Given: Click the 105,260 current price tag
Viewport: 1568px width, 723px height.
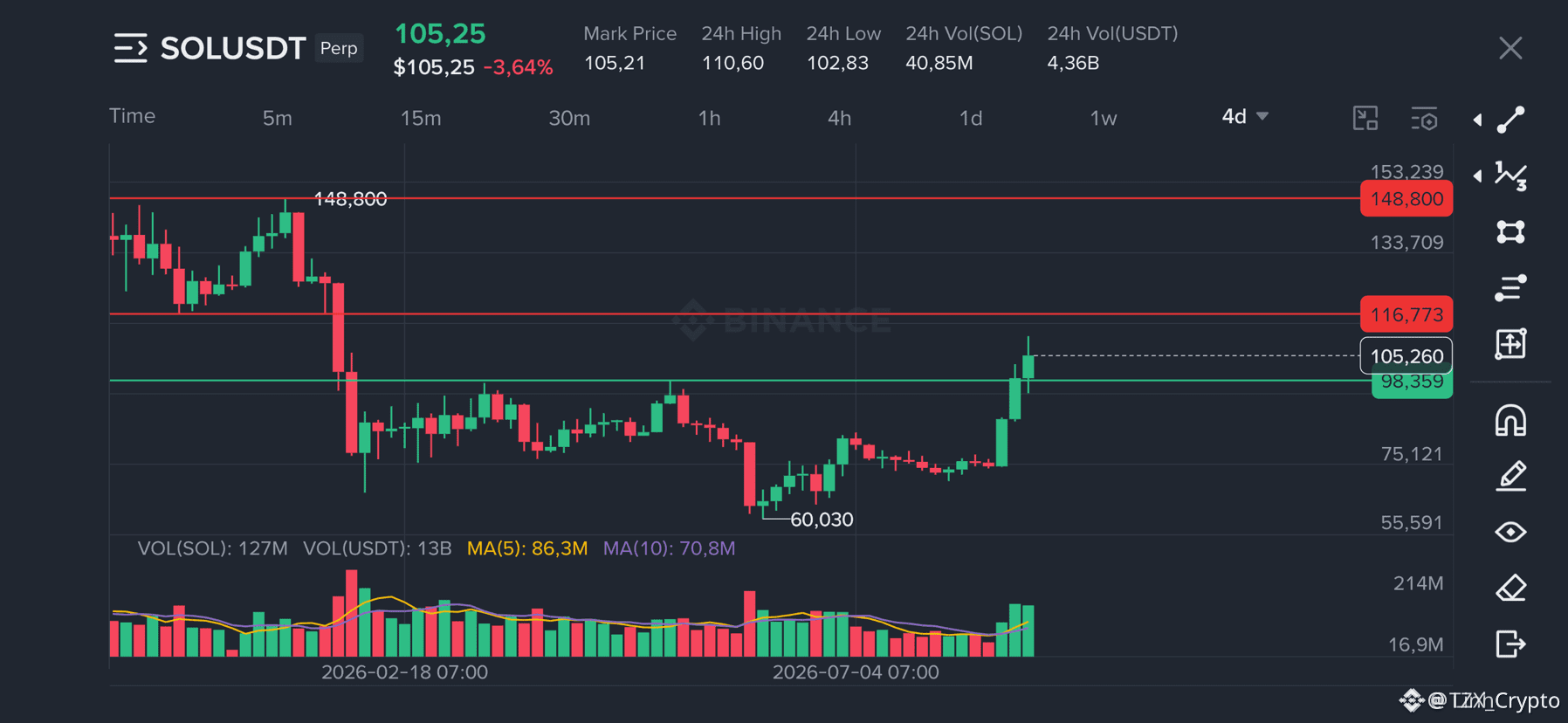Looking at the screenshot, I should tap(1406, 356).
